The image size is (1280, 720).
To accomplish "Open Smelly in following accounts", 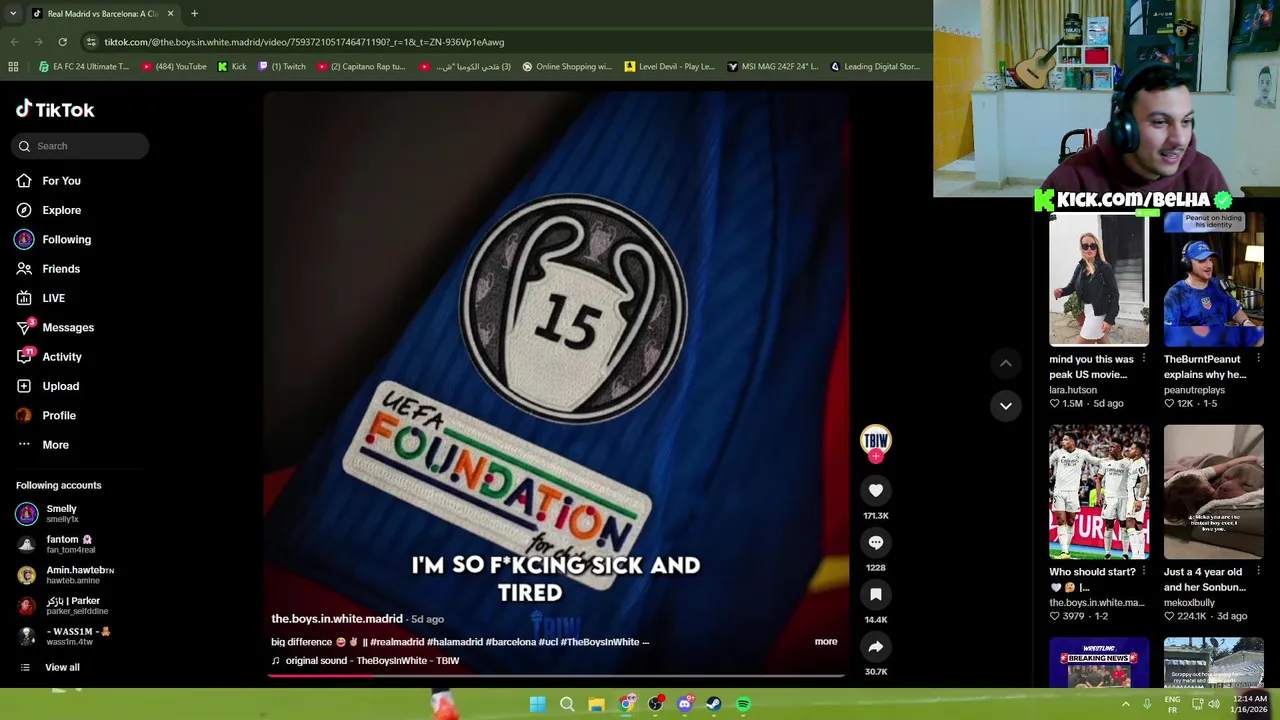I will coord(61,514).
